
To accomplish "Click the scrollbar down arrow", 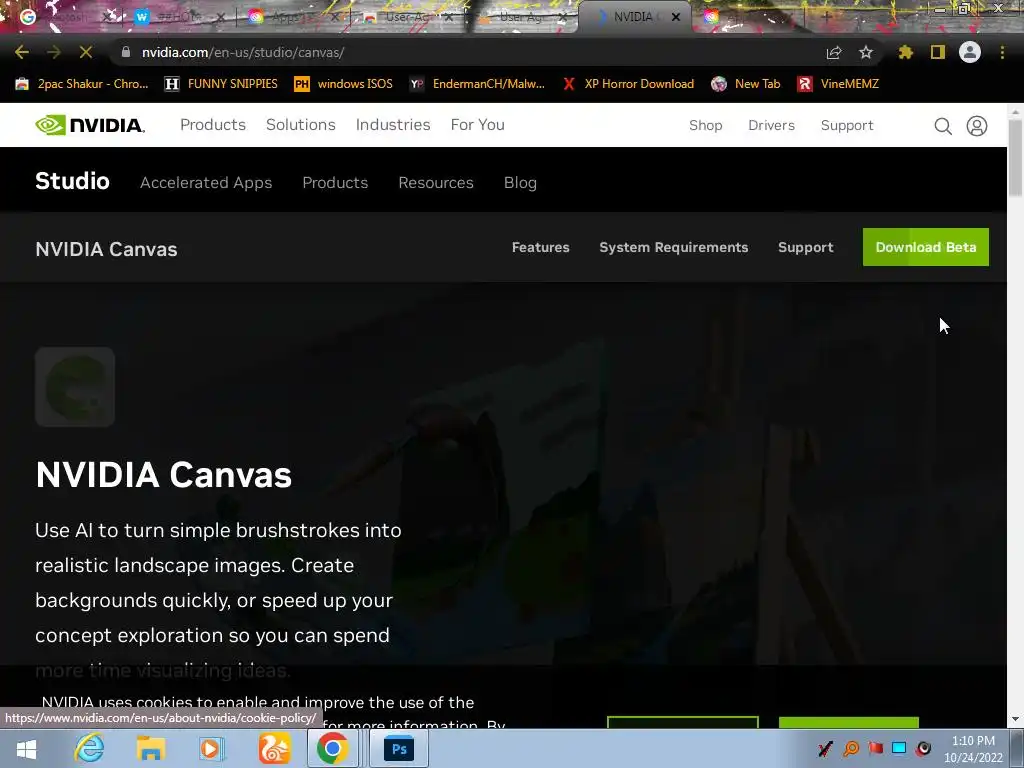I will tap(1015, 719).
